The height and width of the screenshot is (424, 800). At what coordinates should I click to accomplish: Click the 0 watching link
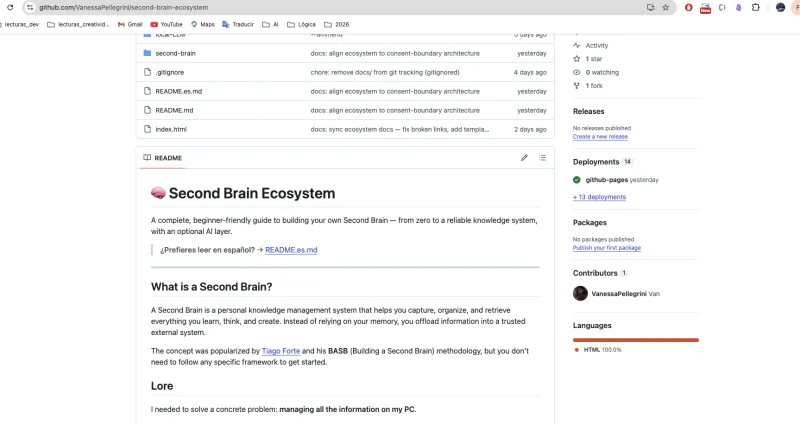(x=602, y=72)
